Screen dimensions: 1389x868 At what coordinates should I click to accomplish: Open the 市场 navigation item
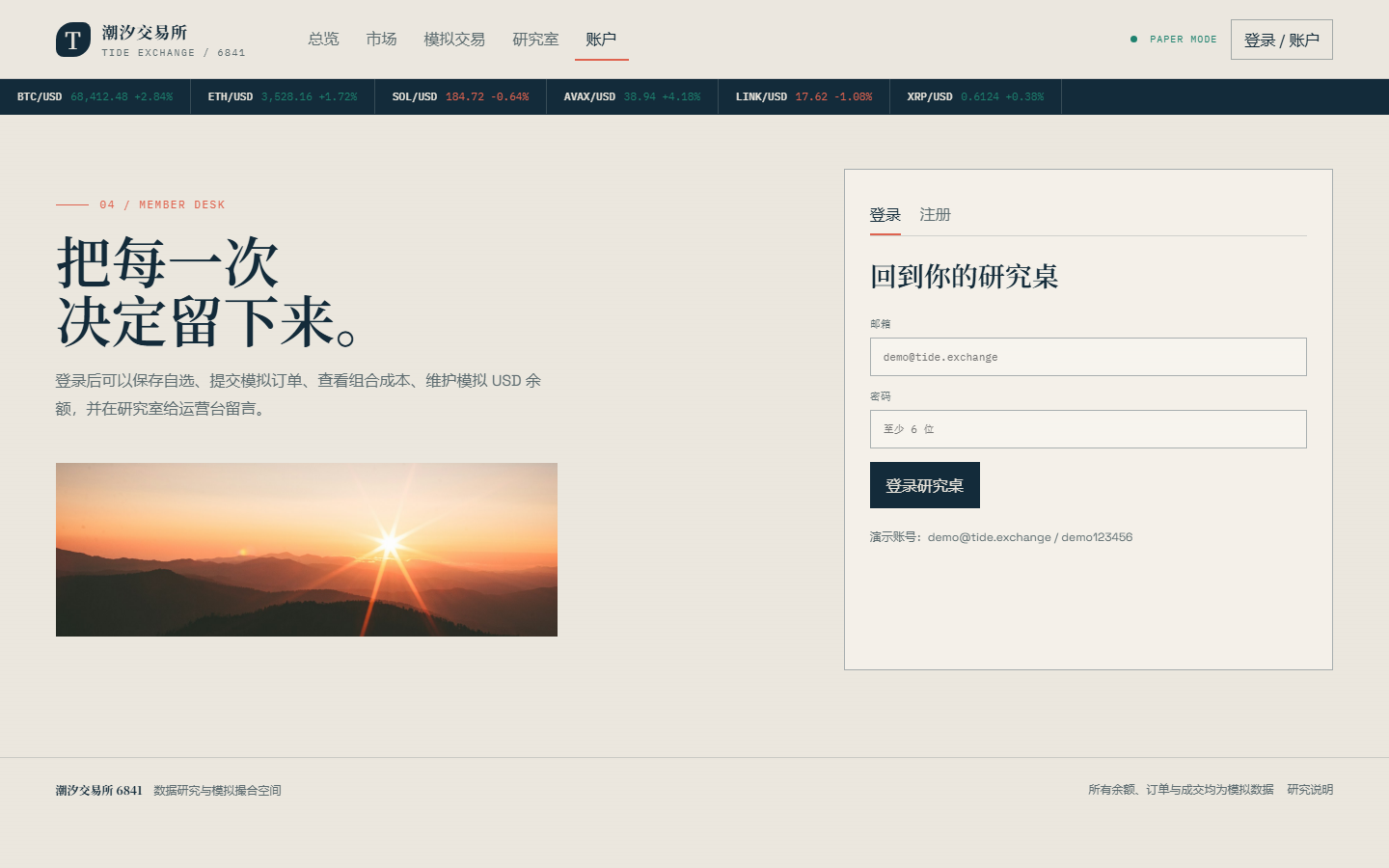(x=381, y=40)
